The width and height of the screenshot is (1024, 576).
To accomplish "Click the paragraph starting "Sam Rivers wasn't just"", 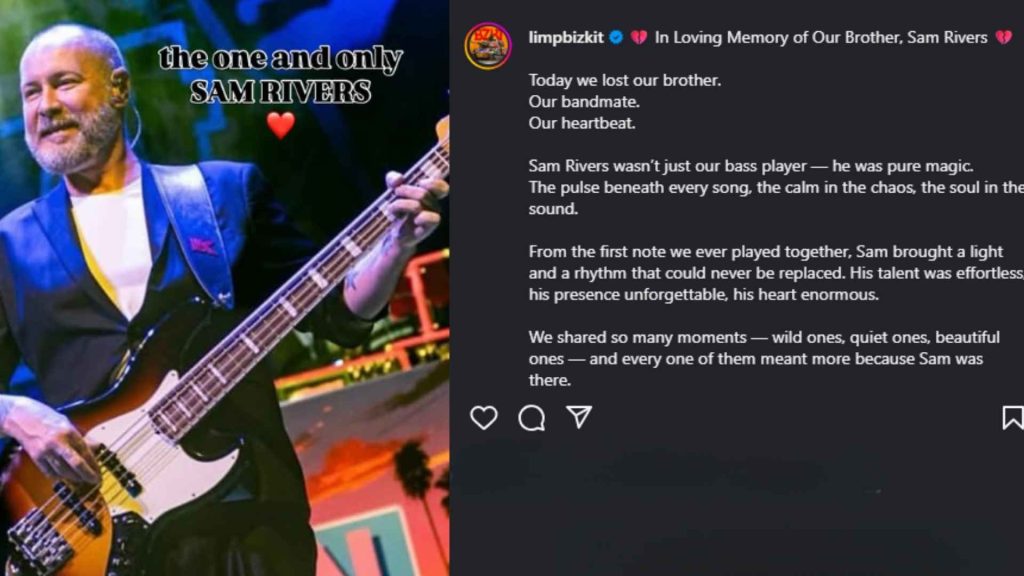I will tap(776, 187).
